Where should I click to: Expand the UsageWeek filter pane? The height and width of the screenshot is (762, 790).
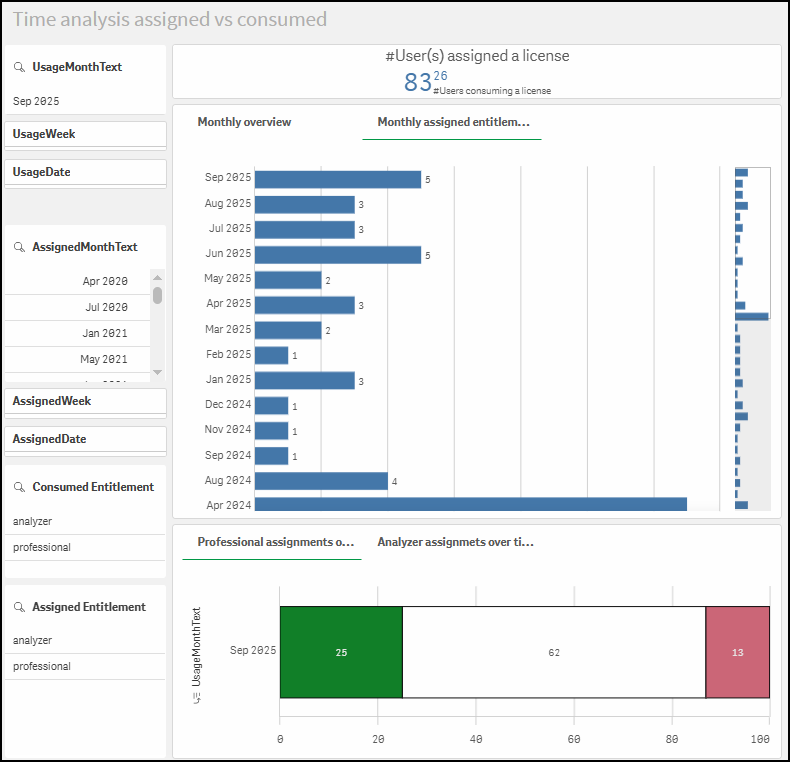pos(85,134)
